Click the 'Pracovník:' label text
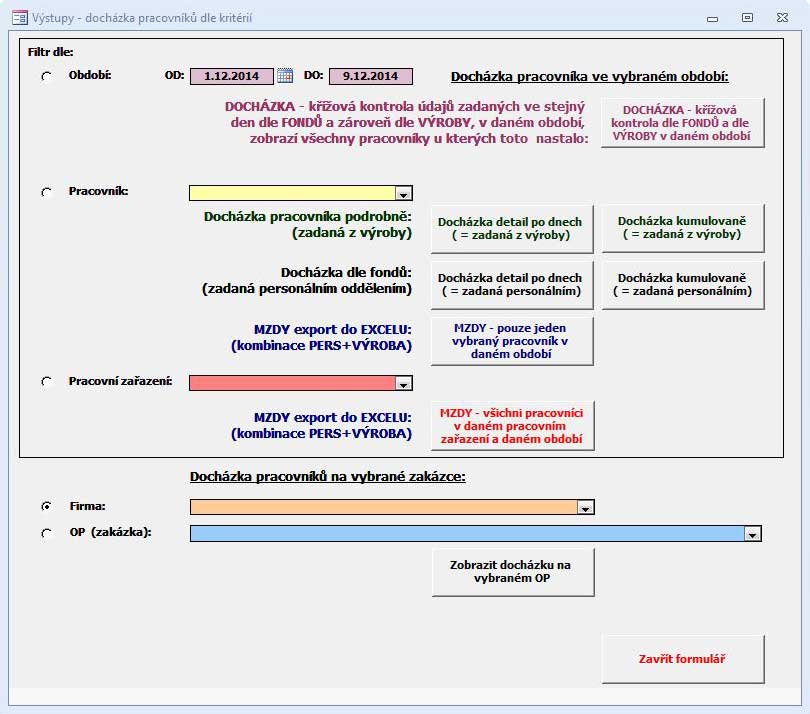The image size is (810, 714). (x=99, y=191)
